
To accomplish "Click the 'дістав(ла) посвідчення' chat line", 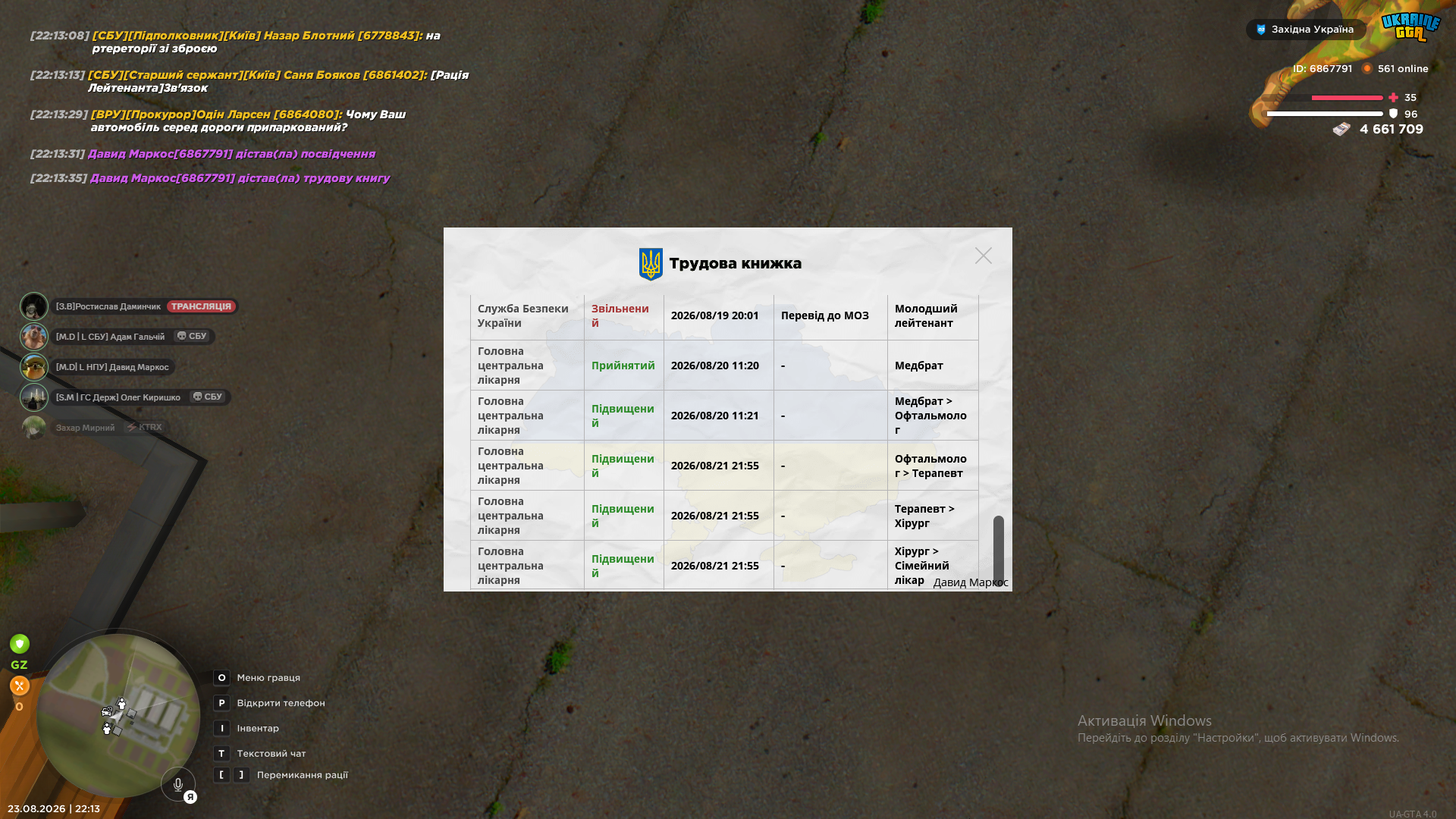I will (x=202, y=154).
